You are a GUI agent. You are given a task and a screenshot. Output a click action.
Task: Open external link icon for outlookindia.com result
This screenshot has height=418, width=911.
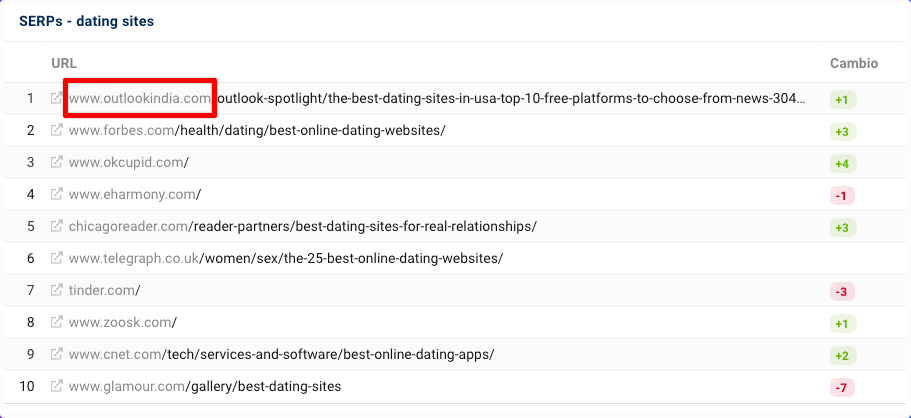57,99
